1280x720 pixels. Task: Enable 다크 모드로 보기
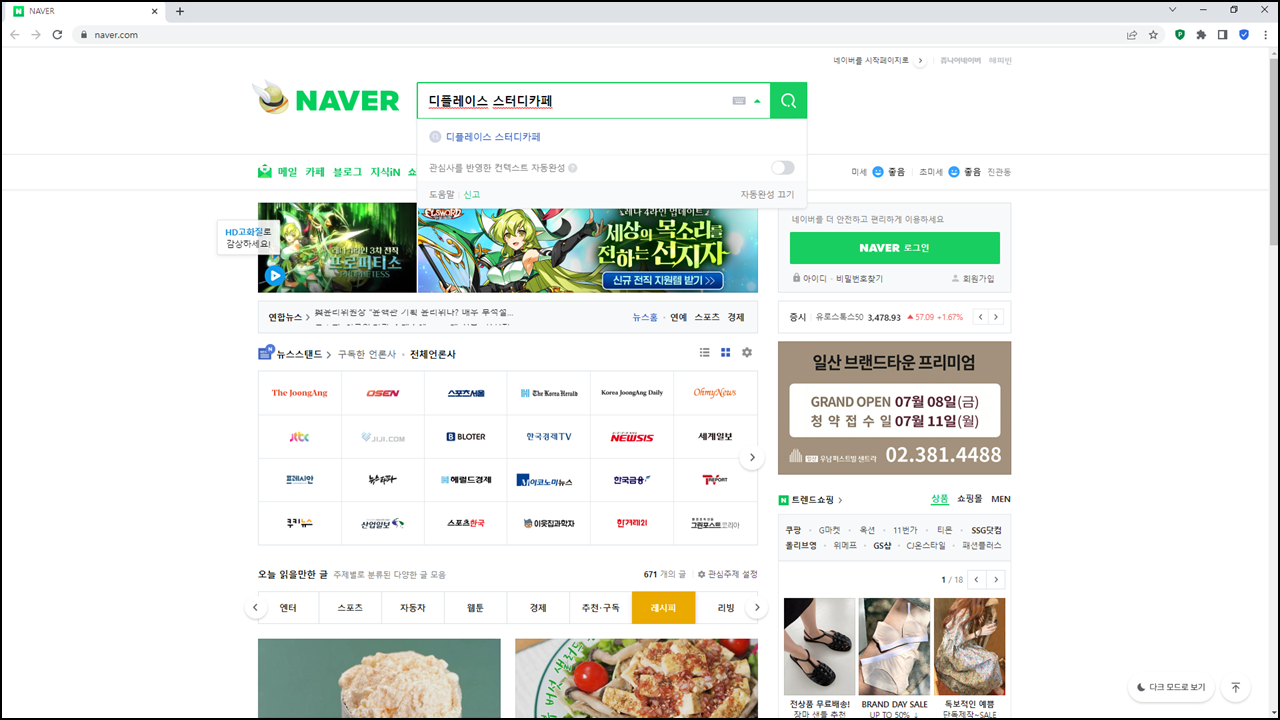coord(1171,688)
